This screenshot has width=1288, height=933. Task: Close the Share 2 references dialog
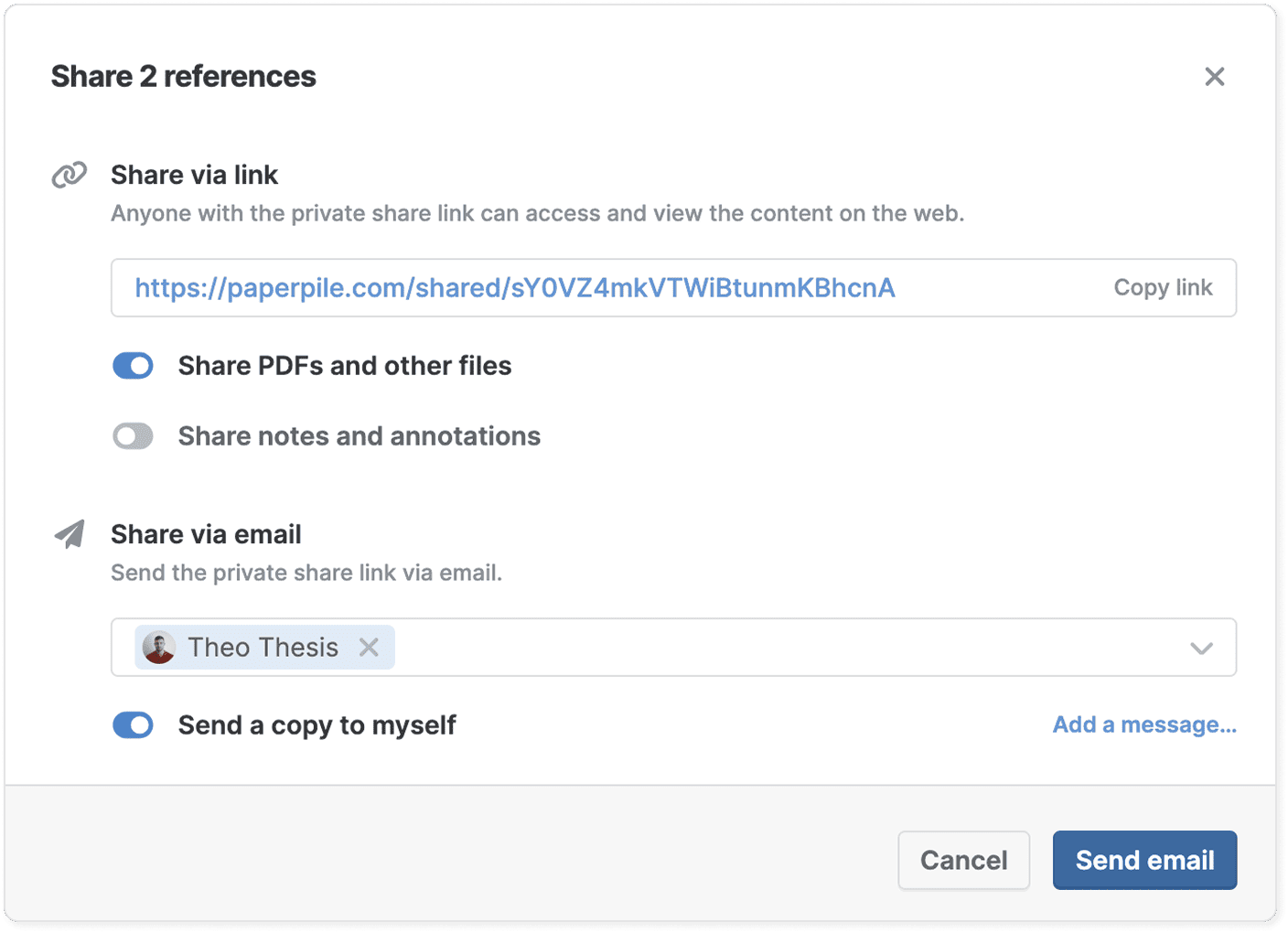pyautogui.click(x=1214, y=77)
